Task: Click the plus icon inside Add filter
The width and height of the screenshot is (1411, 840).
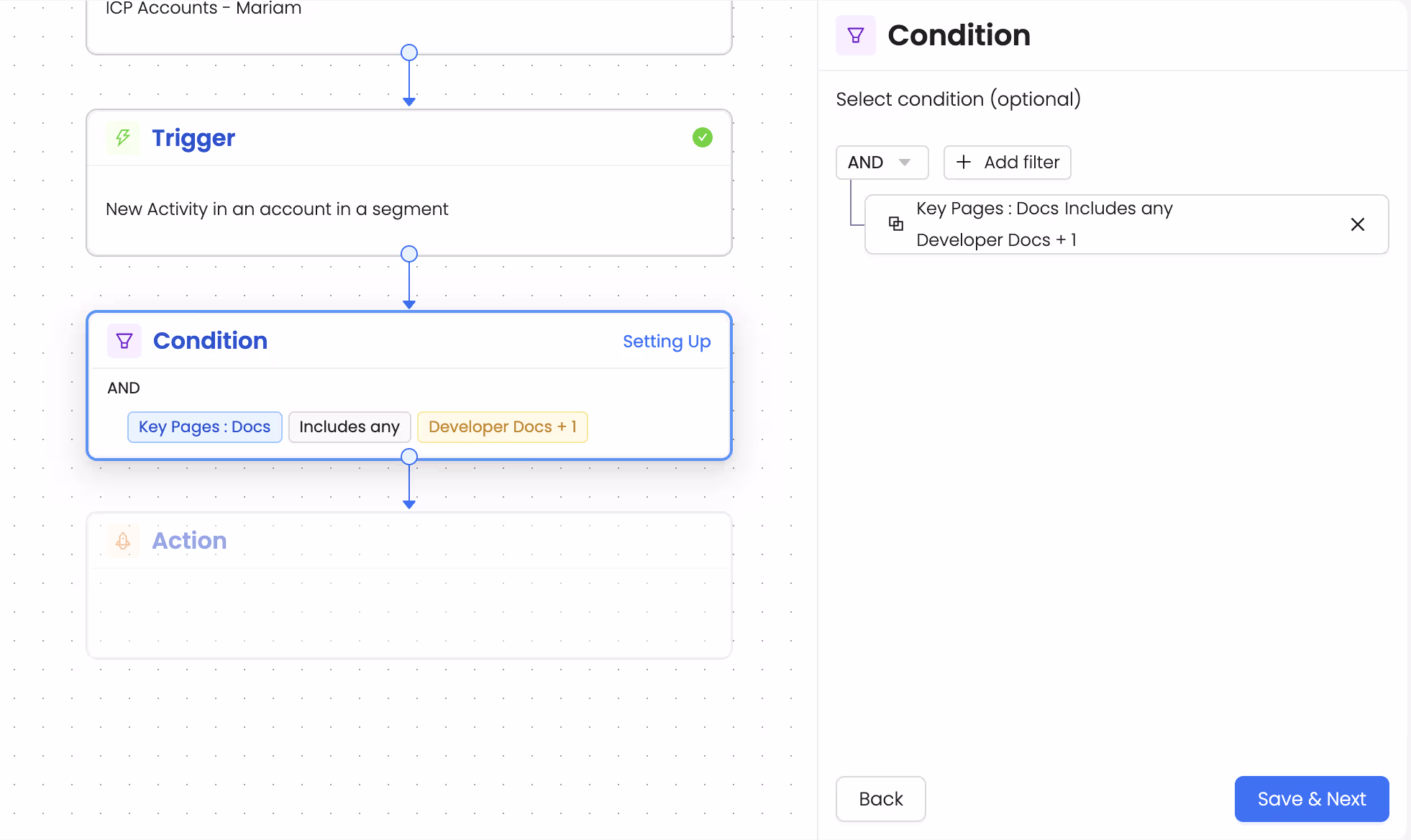Action: [x=964, y=163]
